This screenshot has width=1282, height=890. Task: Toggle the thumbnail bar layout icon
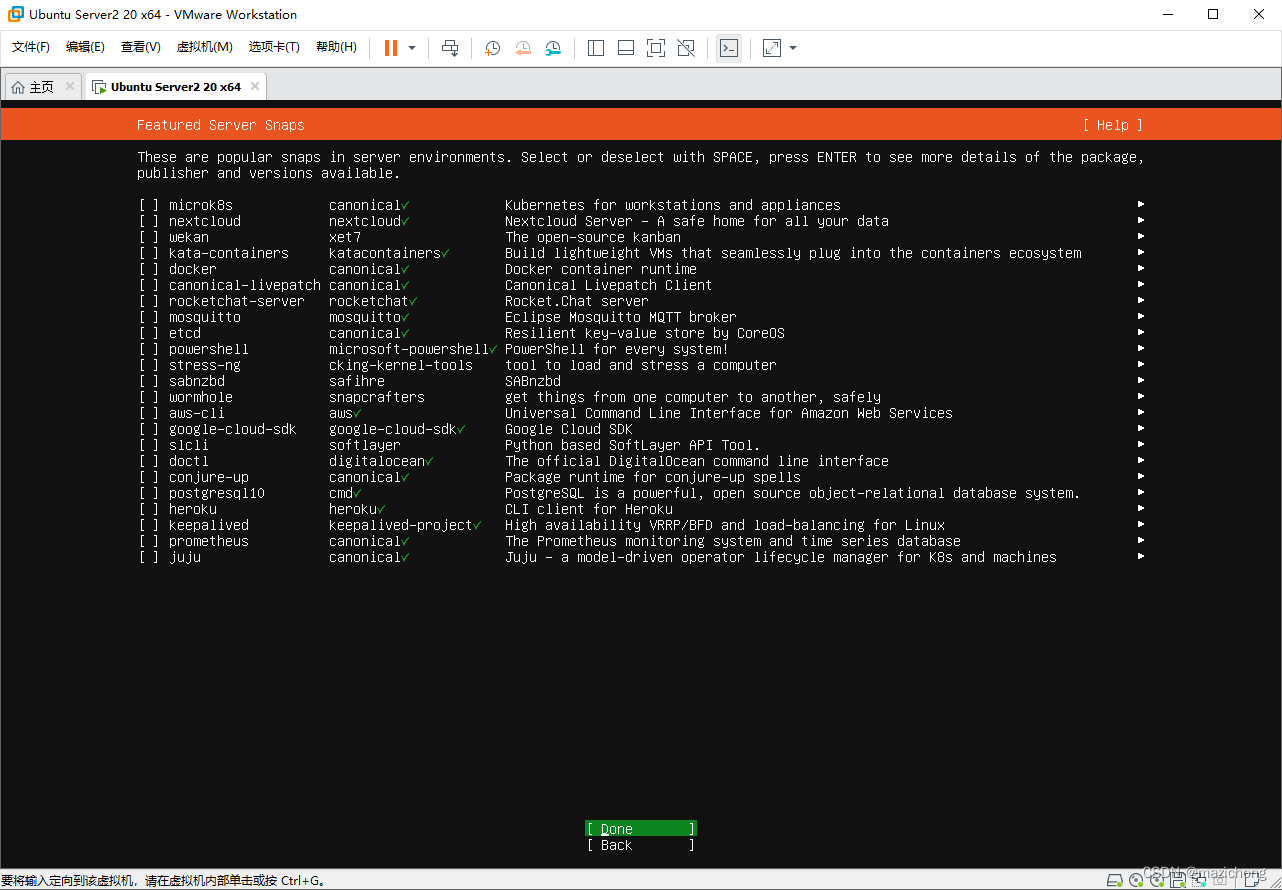point(626,48)
